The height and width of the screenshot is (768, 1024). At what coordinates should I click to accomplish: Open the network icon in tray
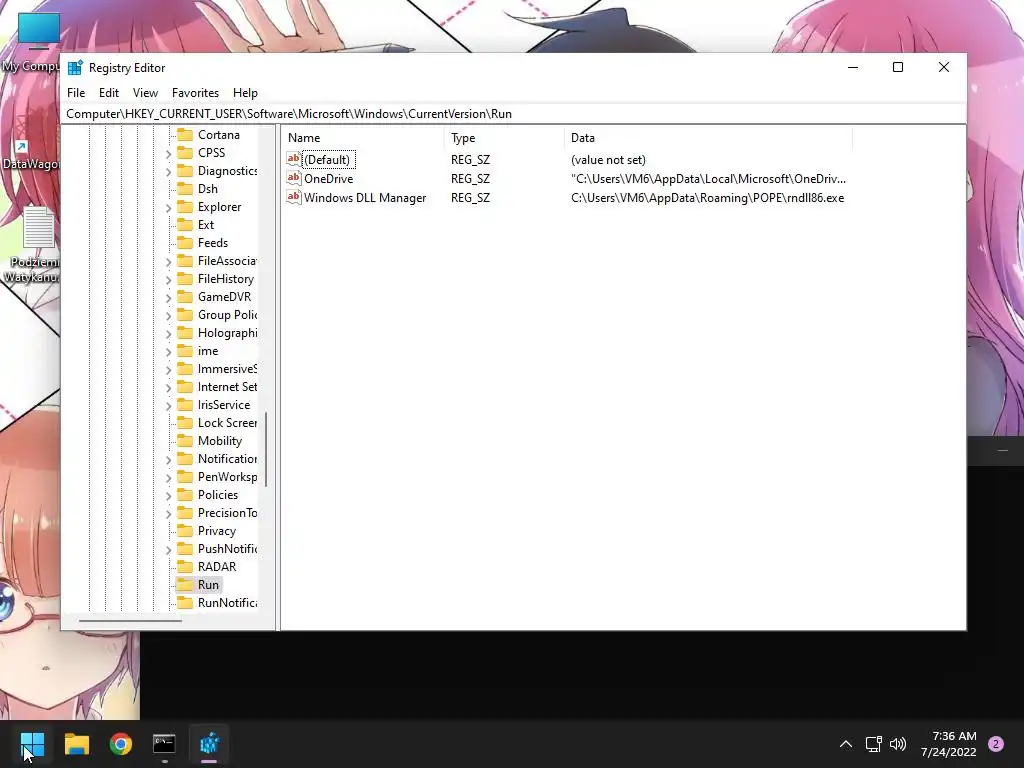pos(874,744)
